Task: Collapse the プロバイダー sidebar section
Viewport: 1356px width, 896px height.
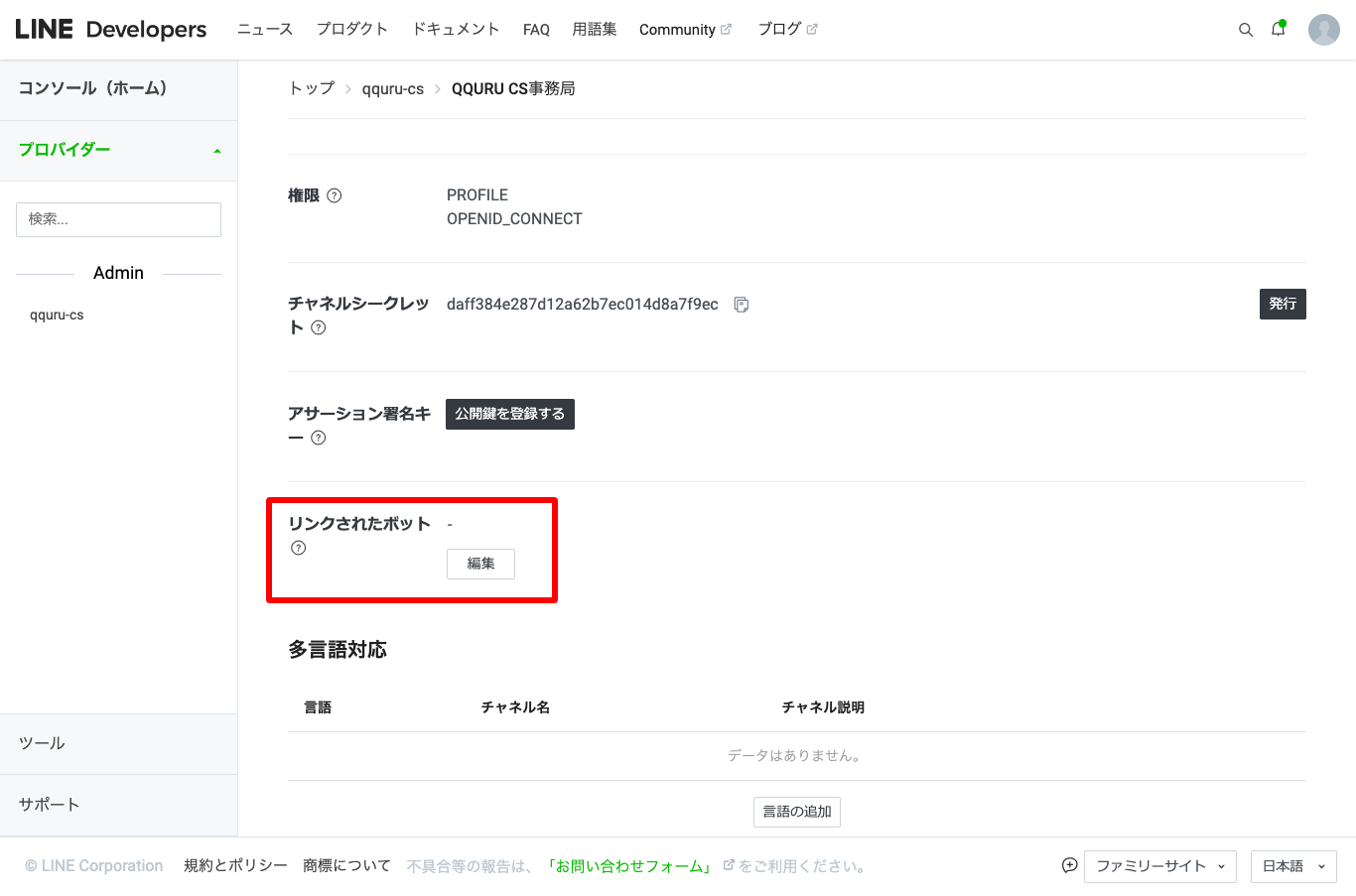Action: pos(216,151)
